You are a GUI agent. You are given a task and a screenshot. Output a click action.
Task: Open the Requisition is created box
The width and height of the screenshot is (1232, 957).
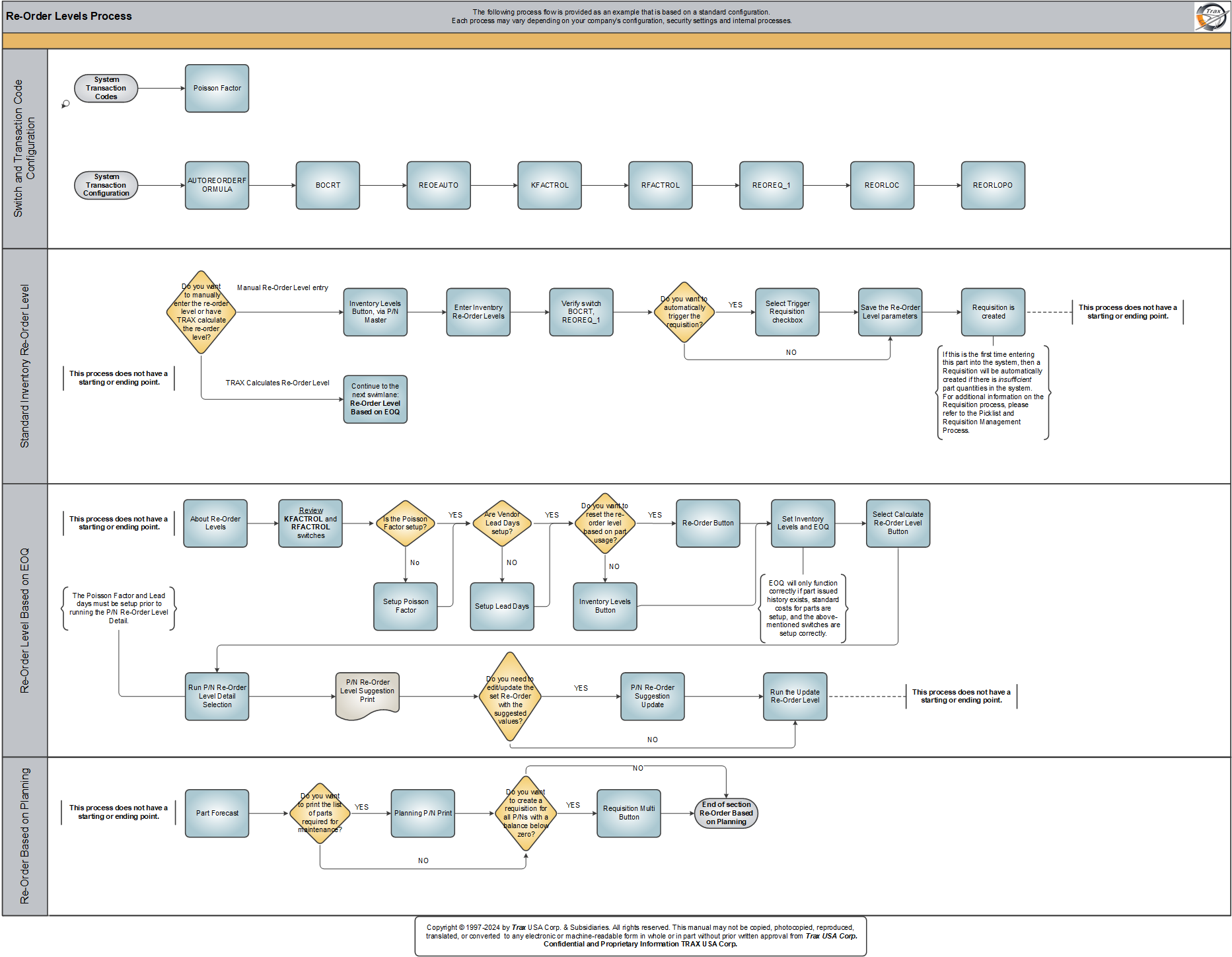(x=994, y=312)
